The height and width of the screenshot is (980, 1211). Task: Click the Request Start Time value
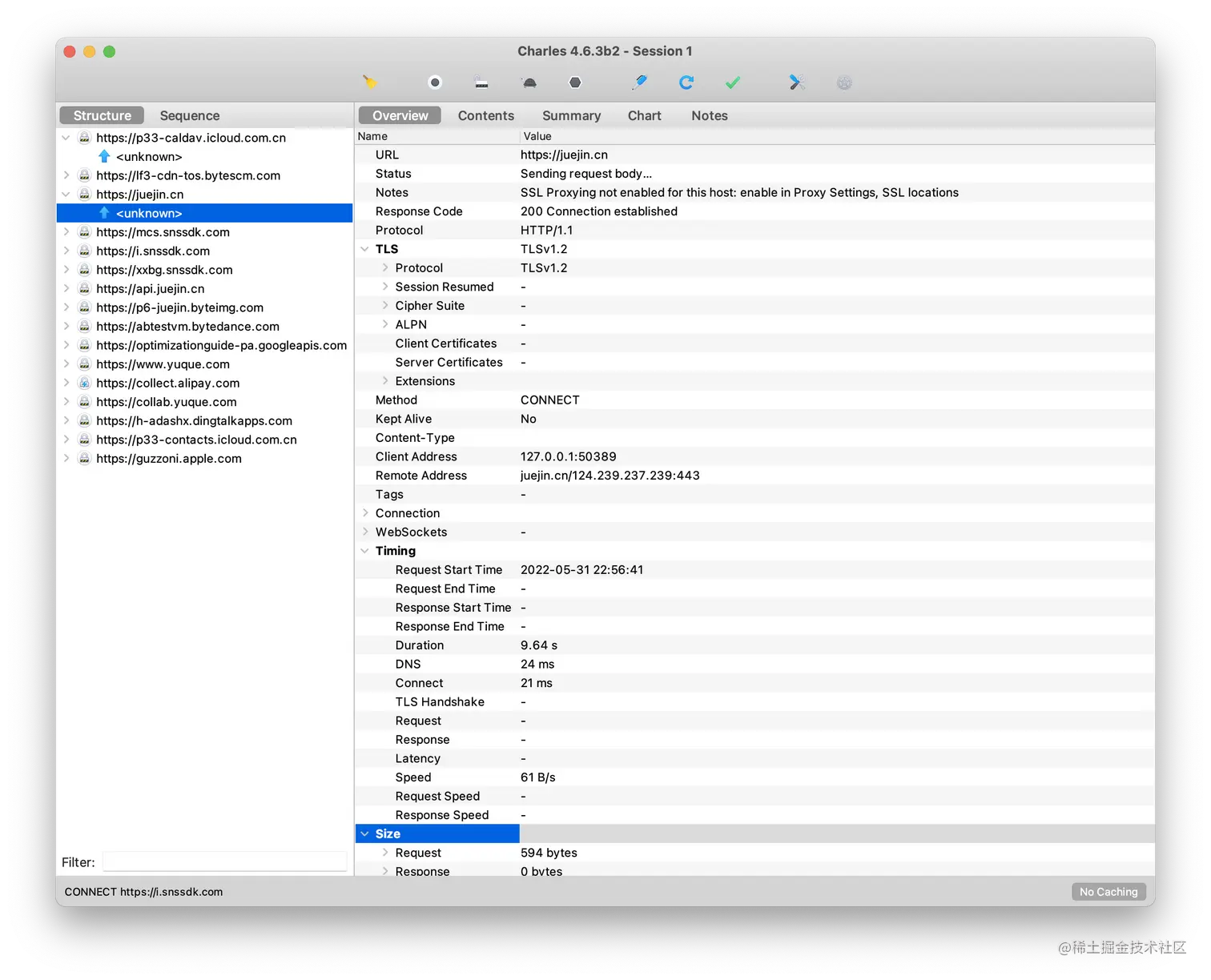coord(581,570)
